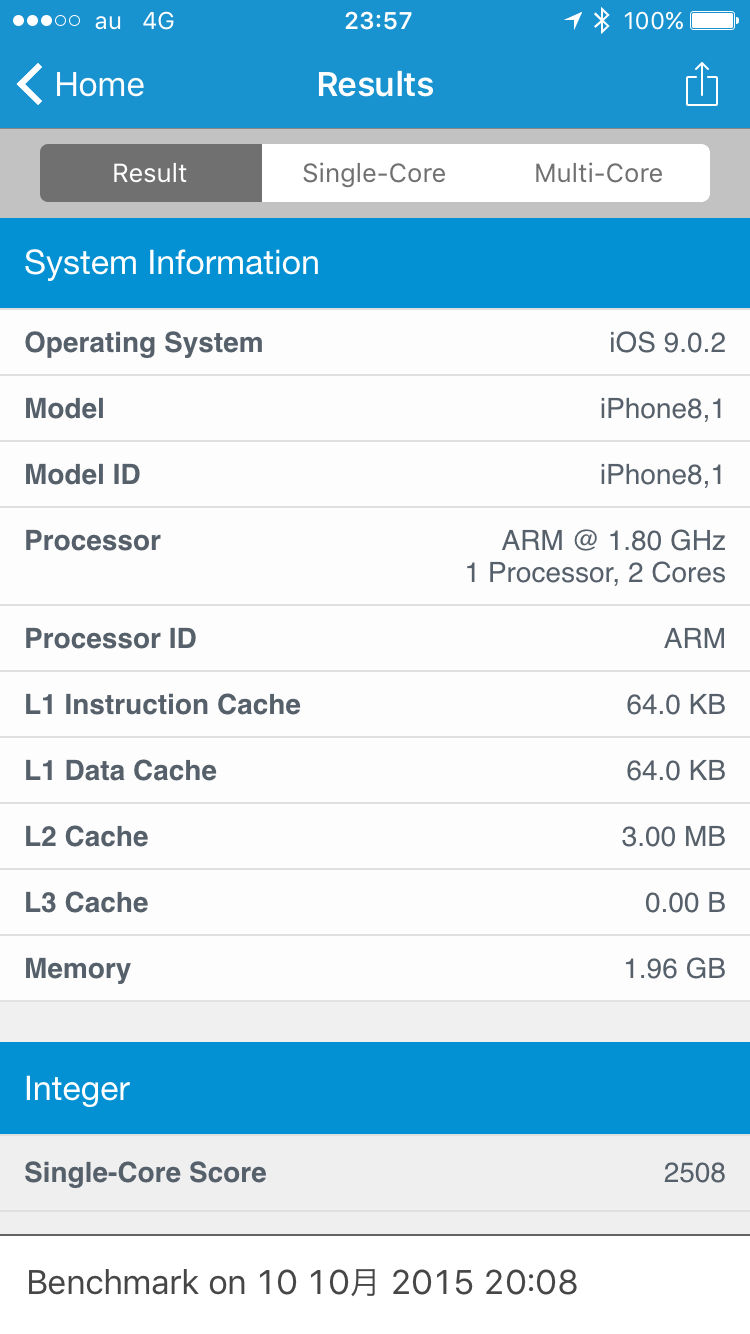Tap the signal strength dots

[46, 21]
